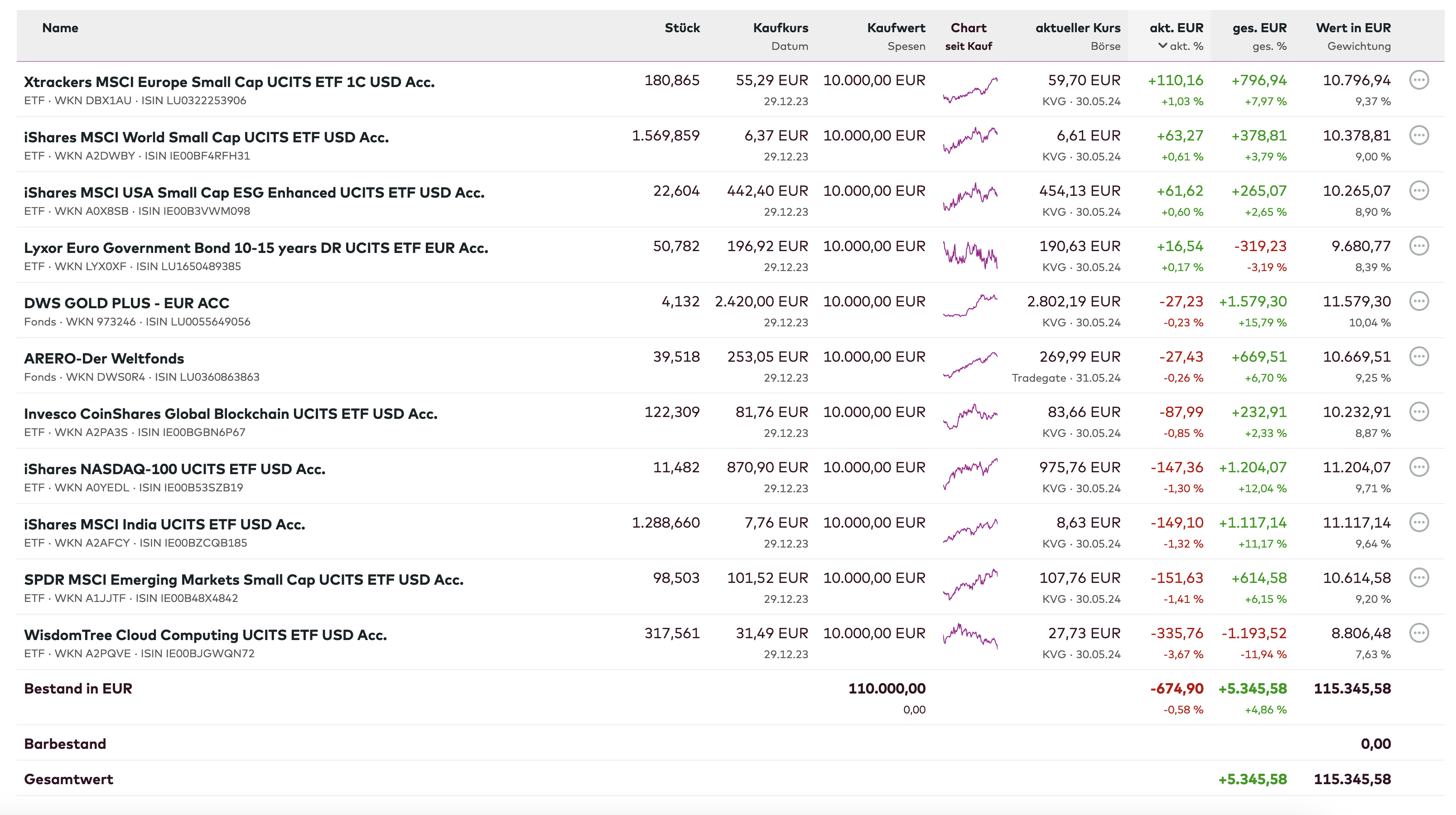Open three-dot menu for ARERO-Der Weltfonds
Screen dimensions: 1456x815
click(1419, 357)
